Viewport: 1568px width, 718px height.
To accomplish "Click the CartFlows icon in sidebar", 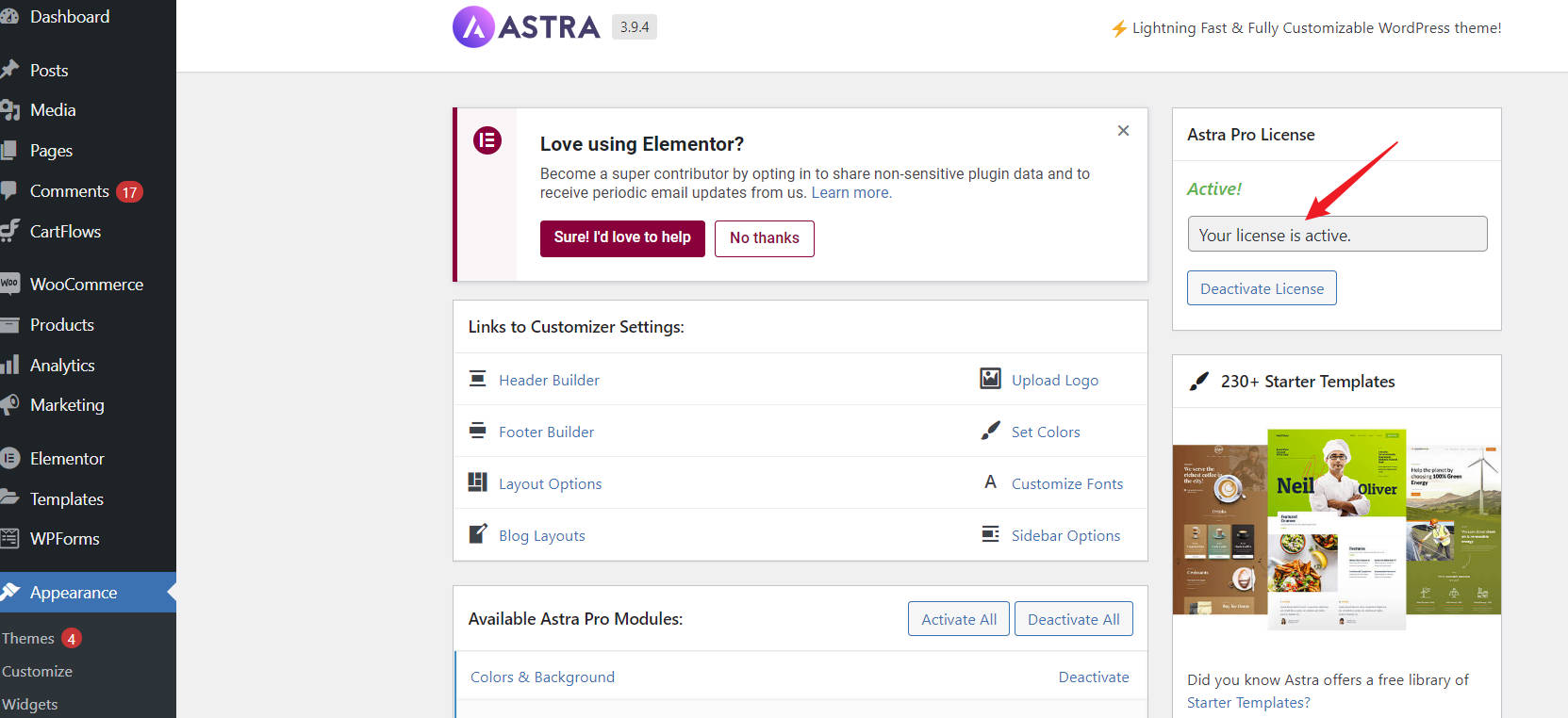I will pos(9,231).
